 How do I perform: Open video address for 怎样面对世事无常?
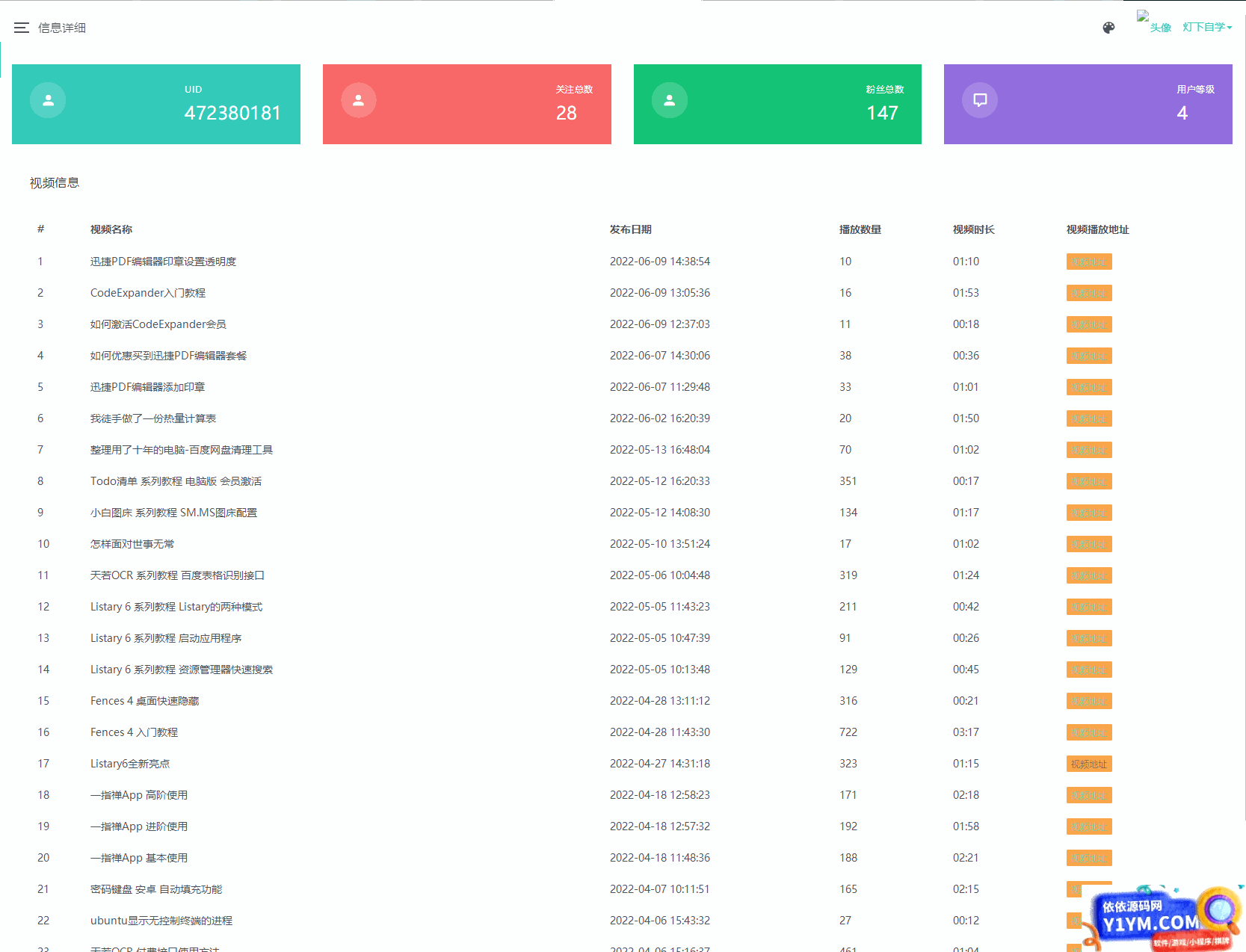(1089, 544)
